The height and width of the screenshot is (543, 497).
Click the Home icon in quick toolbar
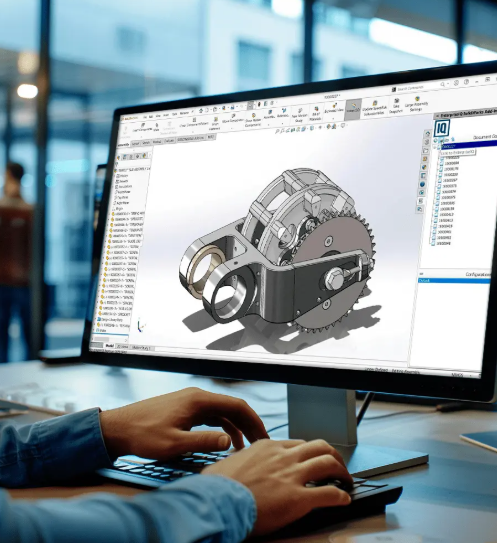[x=201, y=111]
